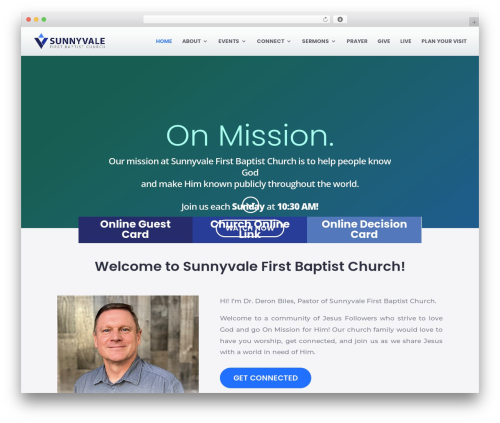Open the Give page link

(384, 41)
